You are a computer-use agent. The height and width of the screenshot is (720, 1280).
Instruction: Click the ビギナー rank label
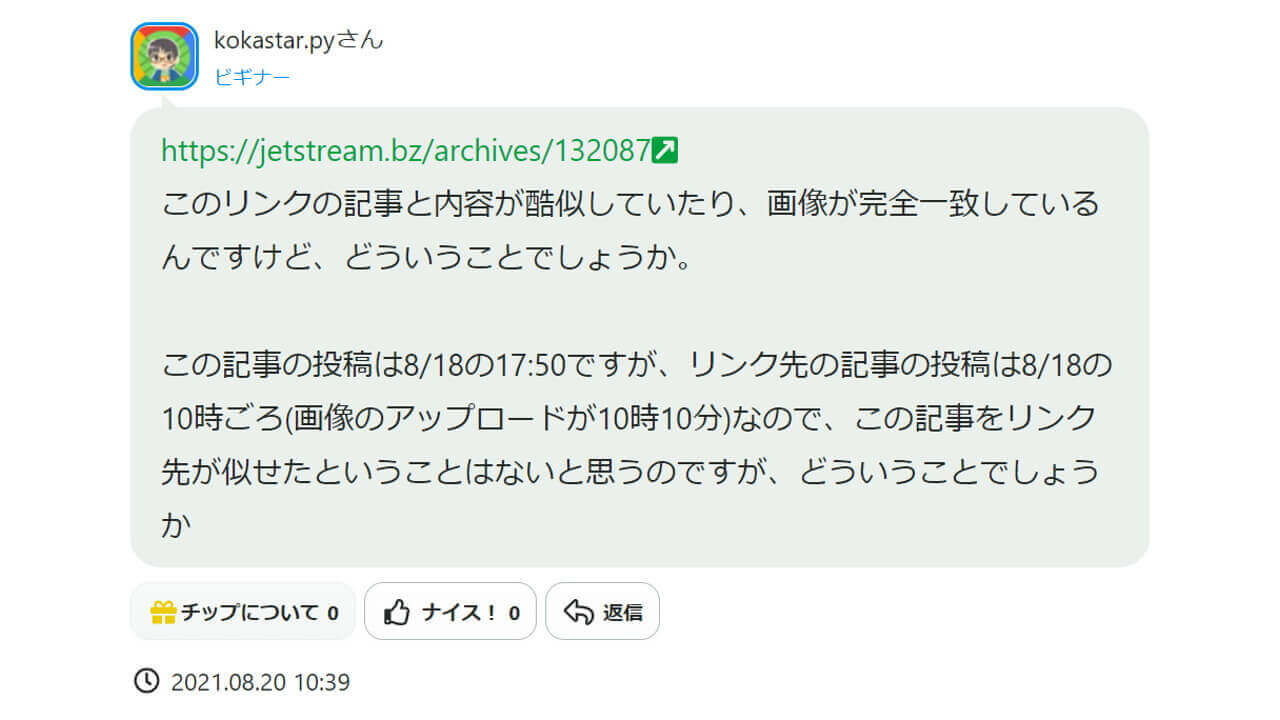[252, 77]
